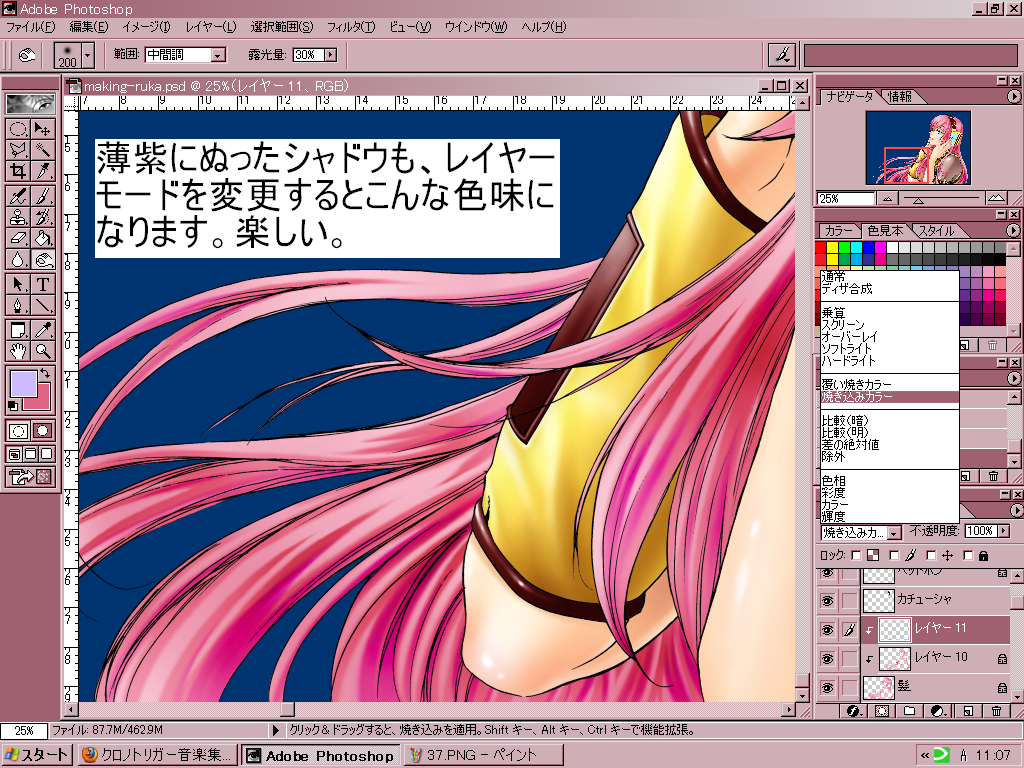The height and width of the screenshot is (768, 1024).
Task: Click the スタート button on taskbar
Action: point(38,756)
